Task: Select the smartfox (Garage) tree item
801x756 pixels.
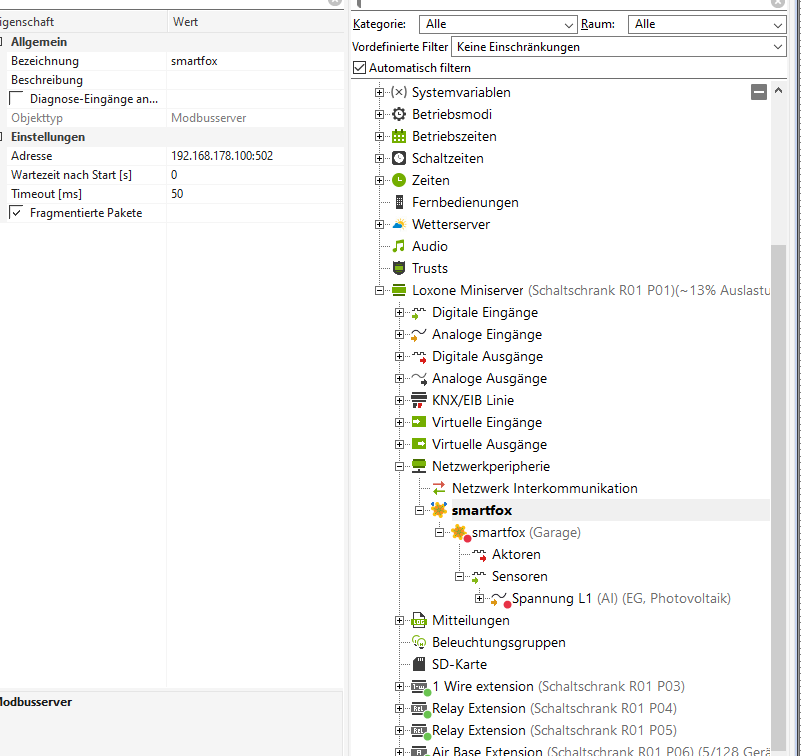Action: click(x=526, y=532)
